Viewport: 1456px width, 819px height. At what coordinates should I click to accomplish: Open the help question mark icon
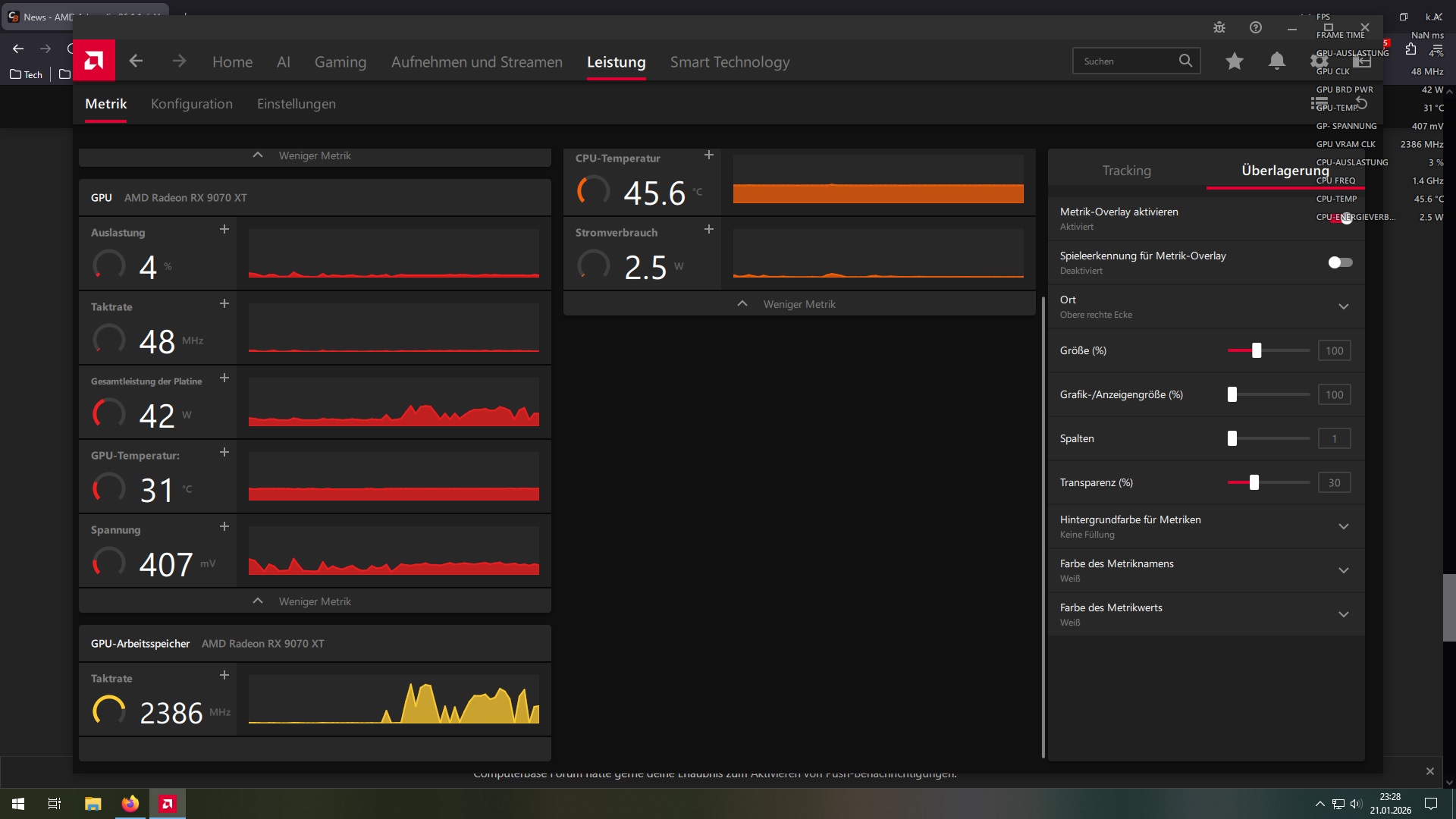[1256, 27]
